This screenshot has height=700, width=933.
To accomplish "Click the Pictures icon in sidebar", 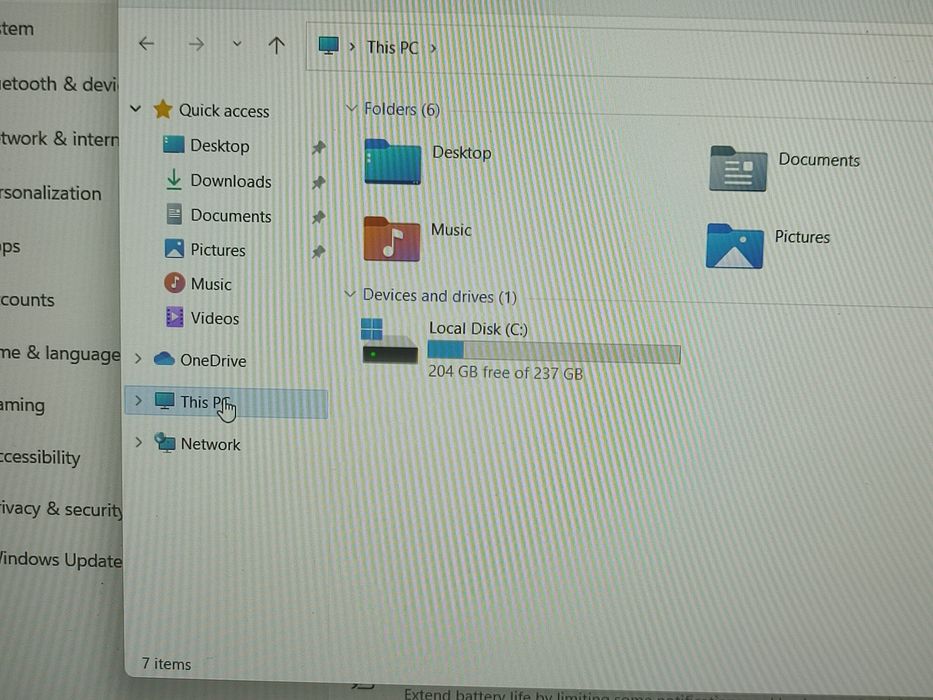I will tap(174, 249).
